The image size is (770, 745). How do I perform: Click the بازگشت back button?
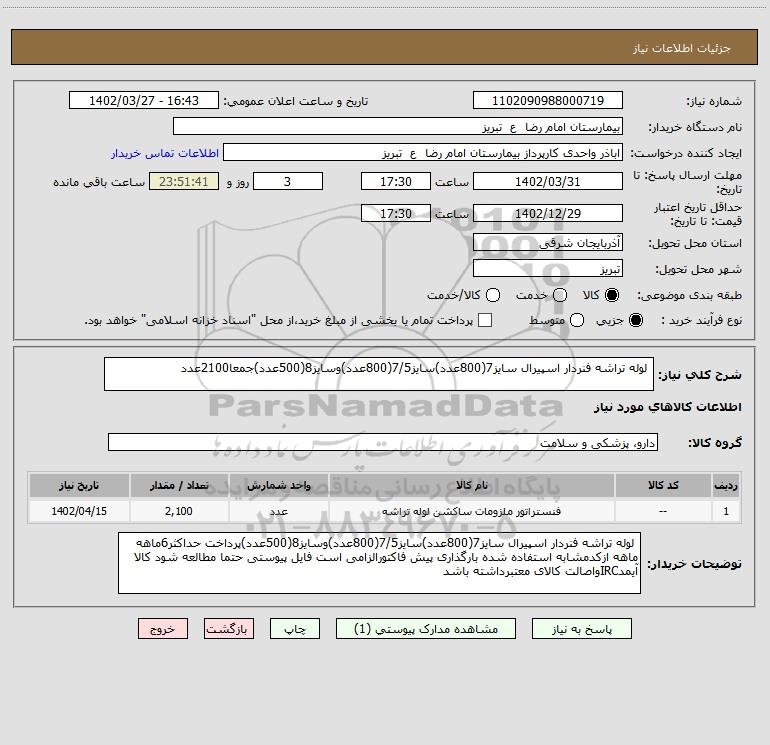(x=229, y=629)
